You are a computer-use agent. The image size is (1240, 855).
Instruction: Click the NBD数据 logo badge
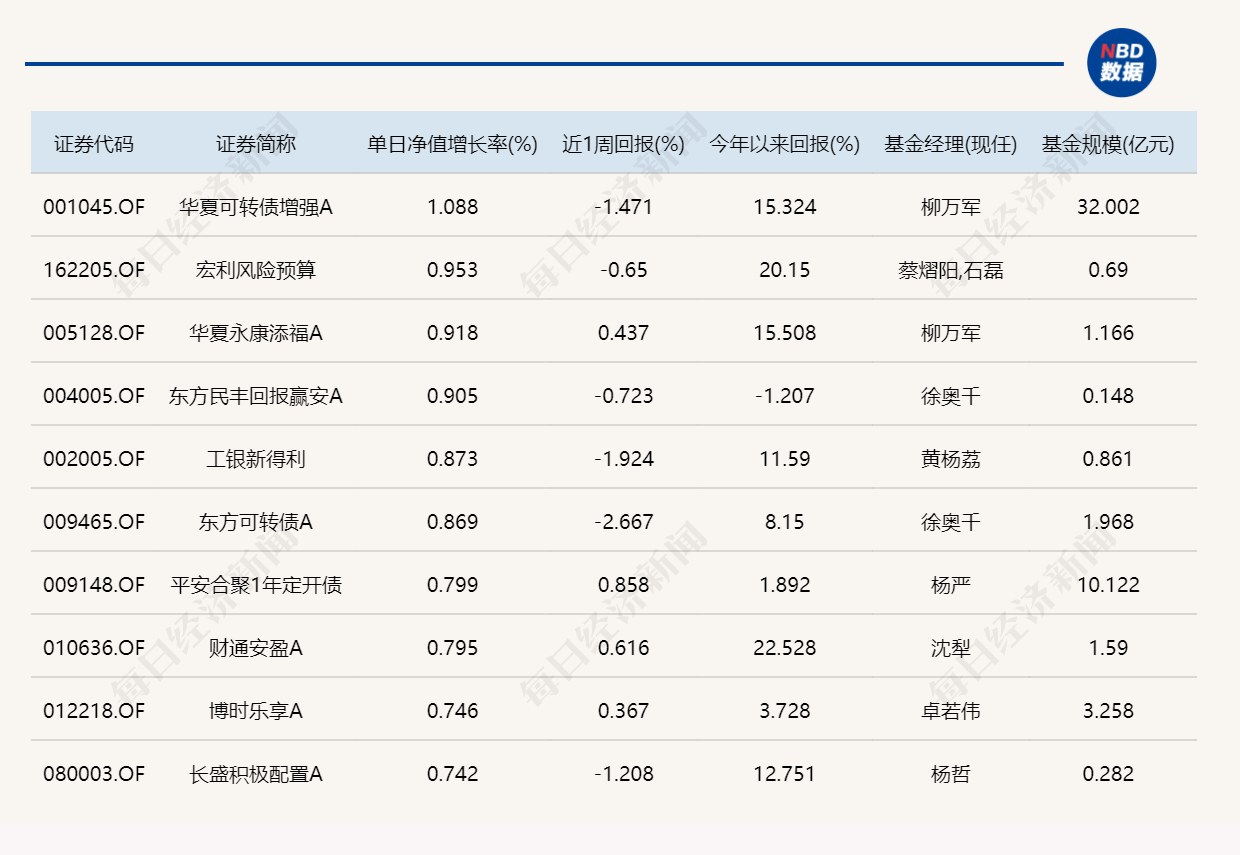coord(1121,63)
